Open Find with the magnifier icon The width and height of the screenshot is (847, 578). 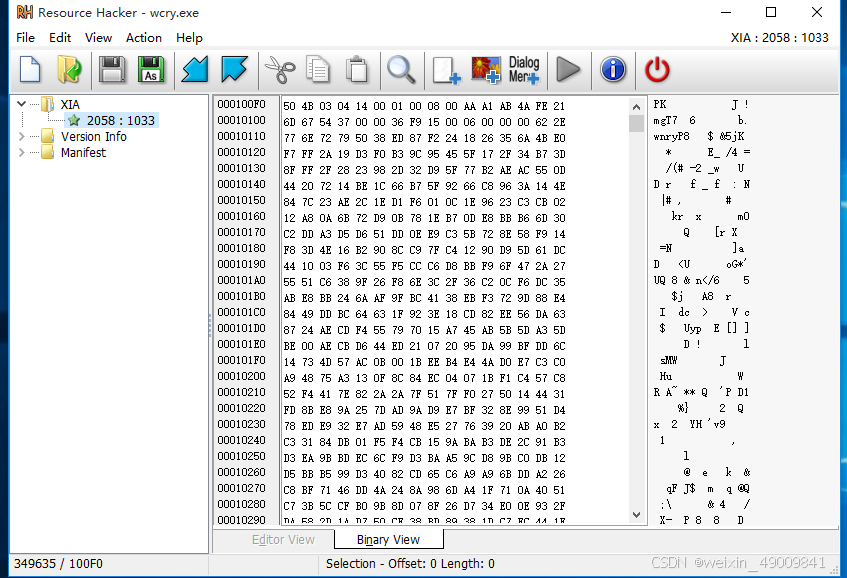[401, 70]
